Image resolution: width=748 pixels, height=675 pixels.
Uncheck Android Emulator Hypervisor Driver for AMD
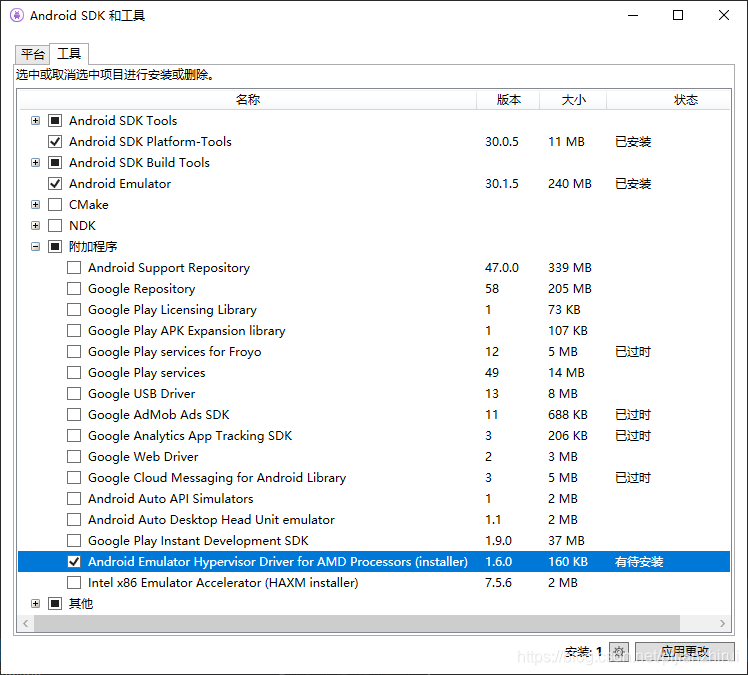(x=74, y=561)
